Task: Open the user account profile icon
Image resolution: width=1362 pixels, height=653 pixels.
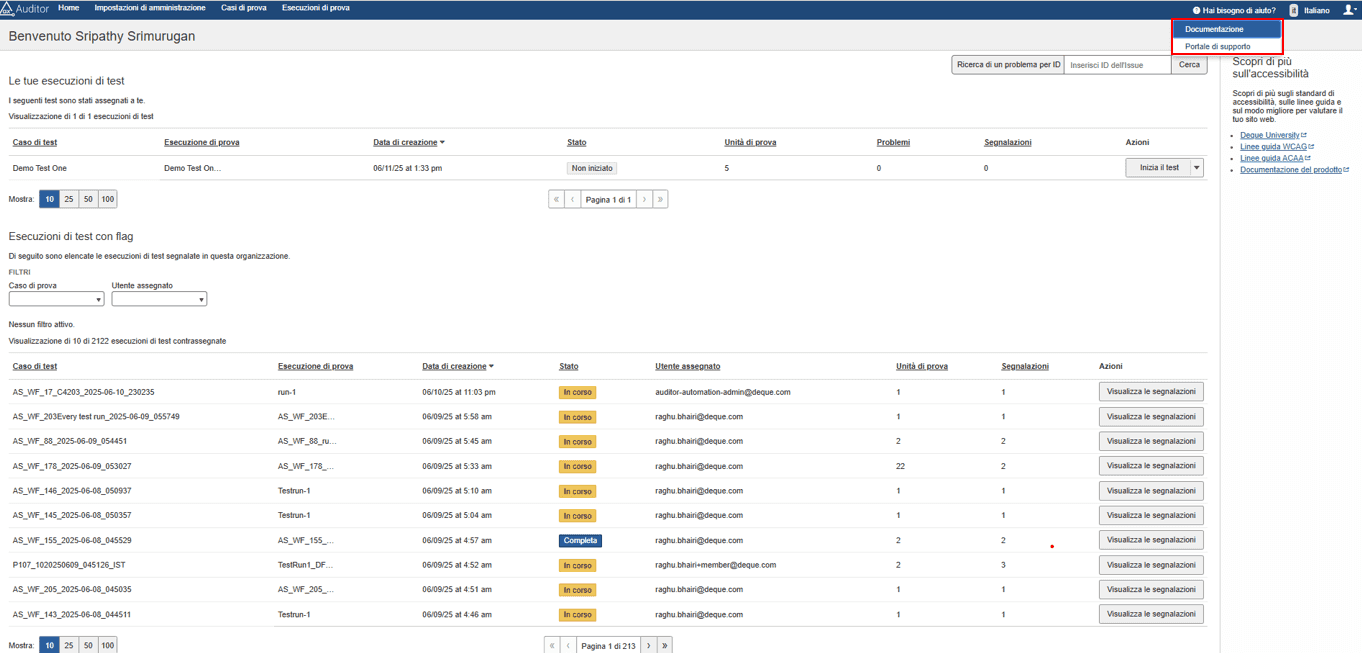Action: 1349,10
